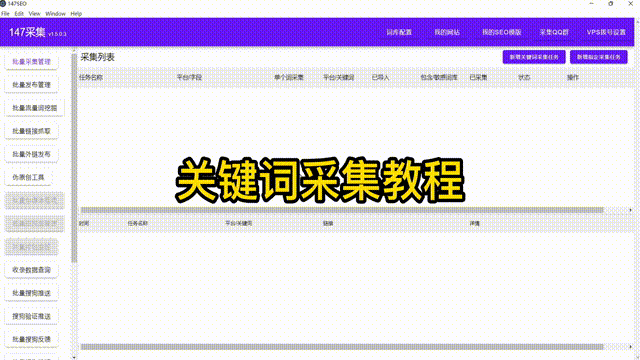The width and height of the screenshot is (640, 360).
Task: Open 搜狗验证推送 in the sidebar
Action: [31, 316]
